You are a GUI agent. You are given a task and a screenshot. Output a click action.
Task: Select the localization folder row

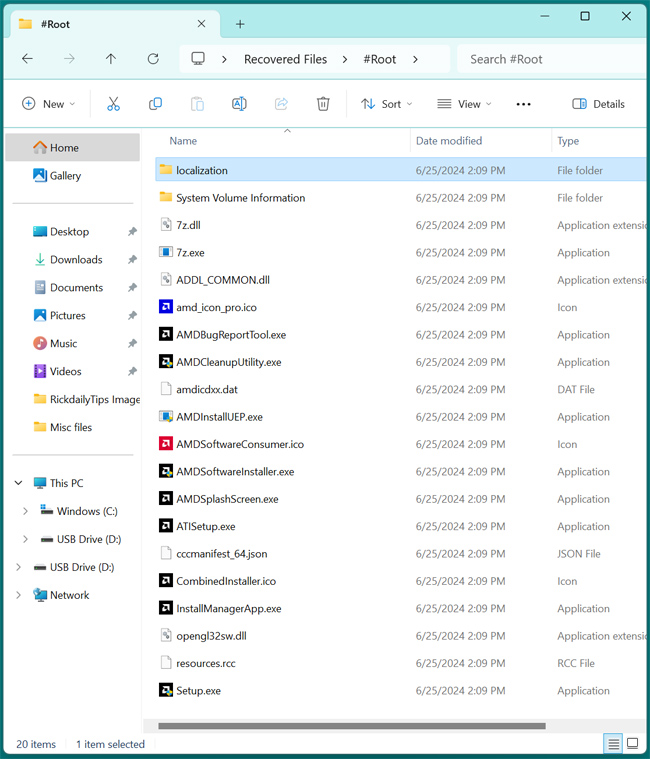[x=400, y=170]
